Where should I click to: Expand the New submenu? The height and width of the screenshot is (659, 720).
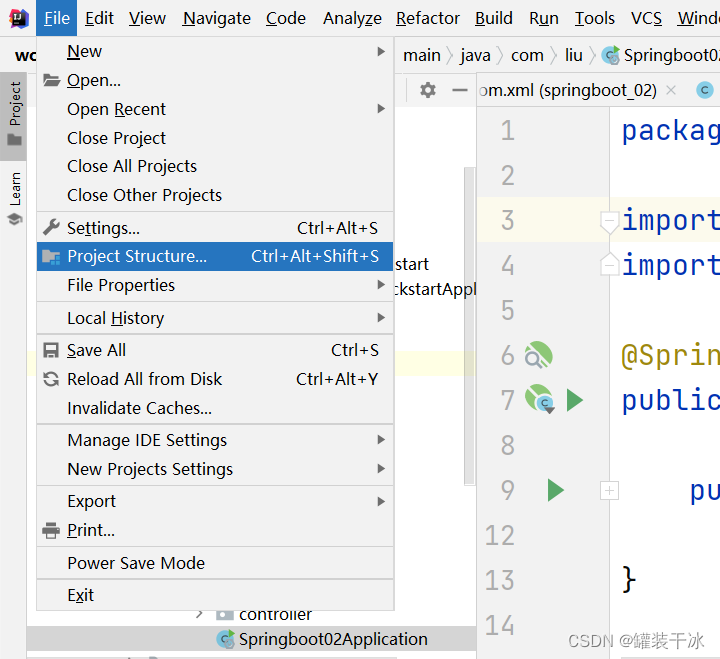pos(215,51)
